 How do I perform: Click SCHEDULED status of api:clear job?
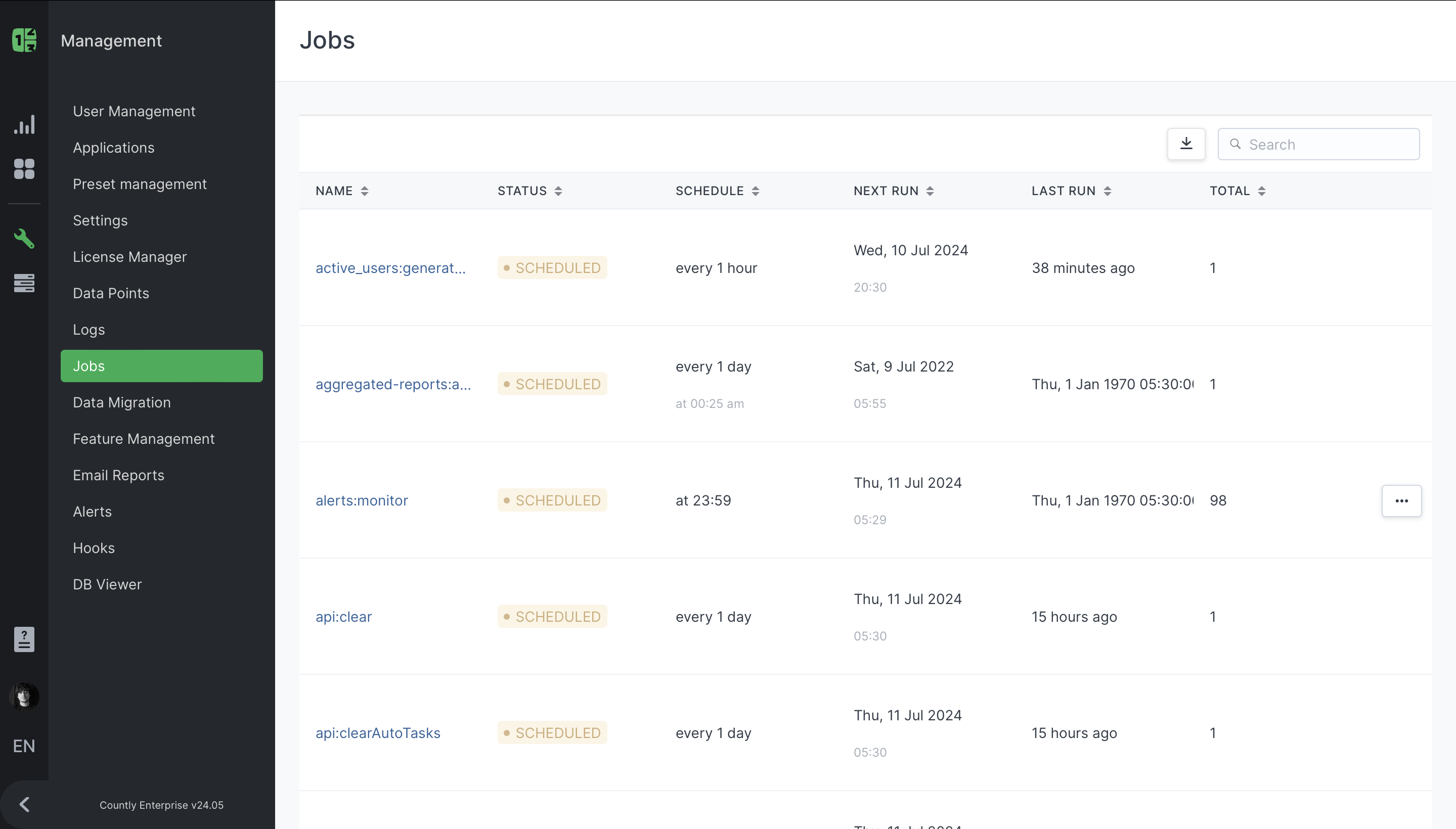click(x=552, y=616)
